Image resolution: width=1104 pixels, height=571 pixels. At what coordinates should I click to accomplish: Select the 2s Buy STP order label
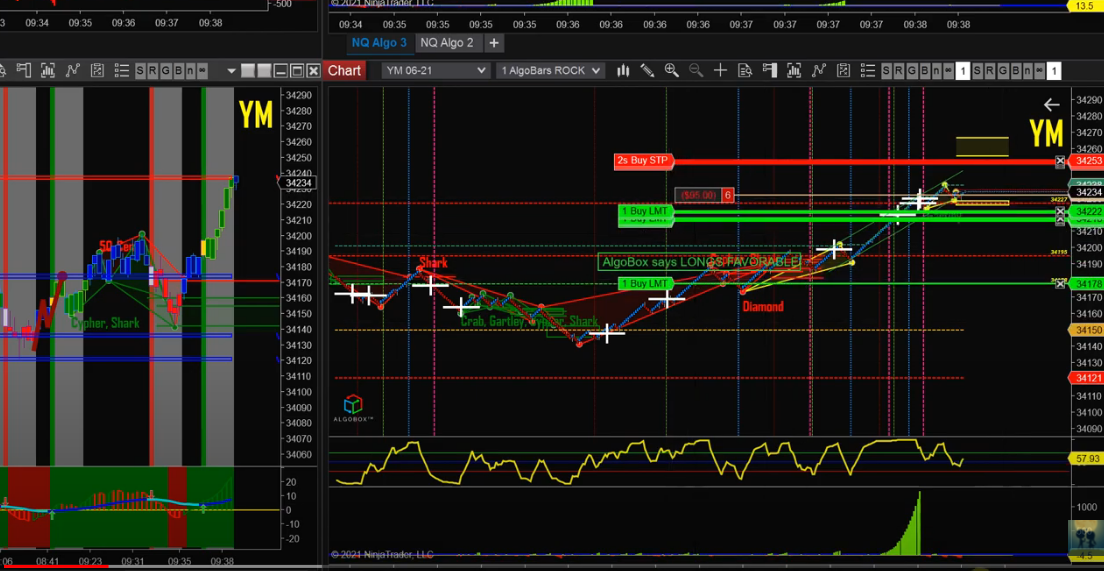pyautogui.click(x=644, y=161)
